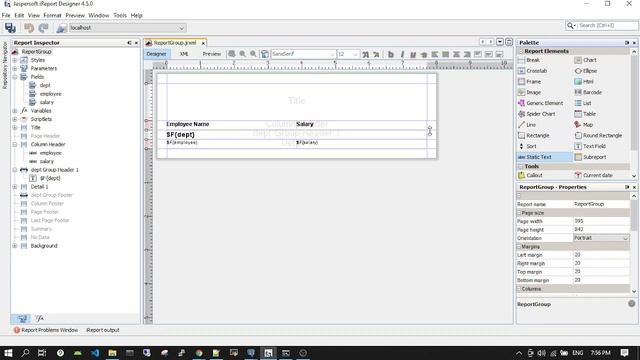640x360 pixels.
Task: Select the Subreport palette element
Action: tap(590, 157)
